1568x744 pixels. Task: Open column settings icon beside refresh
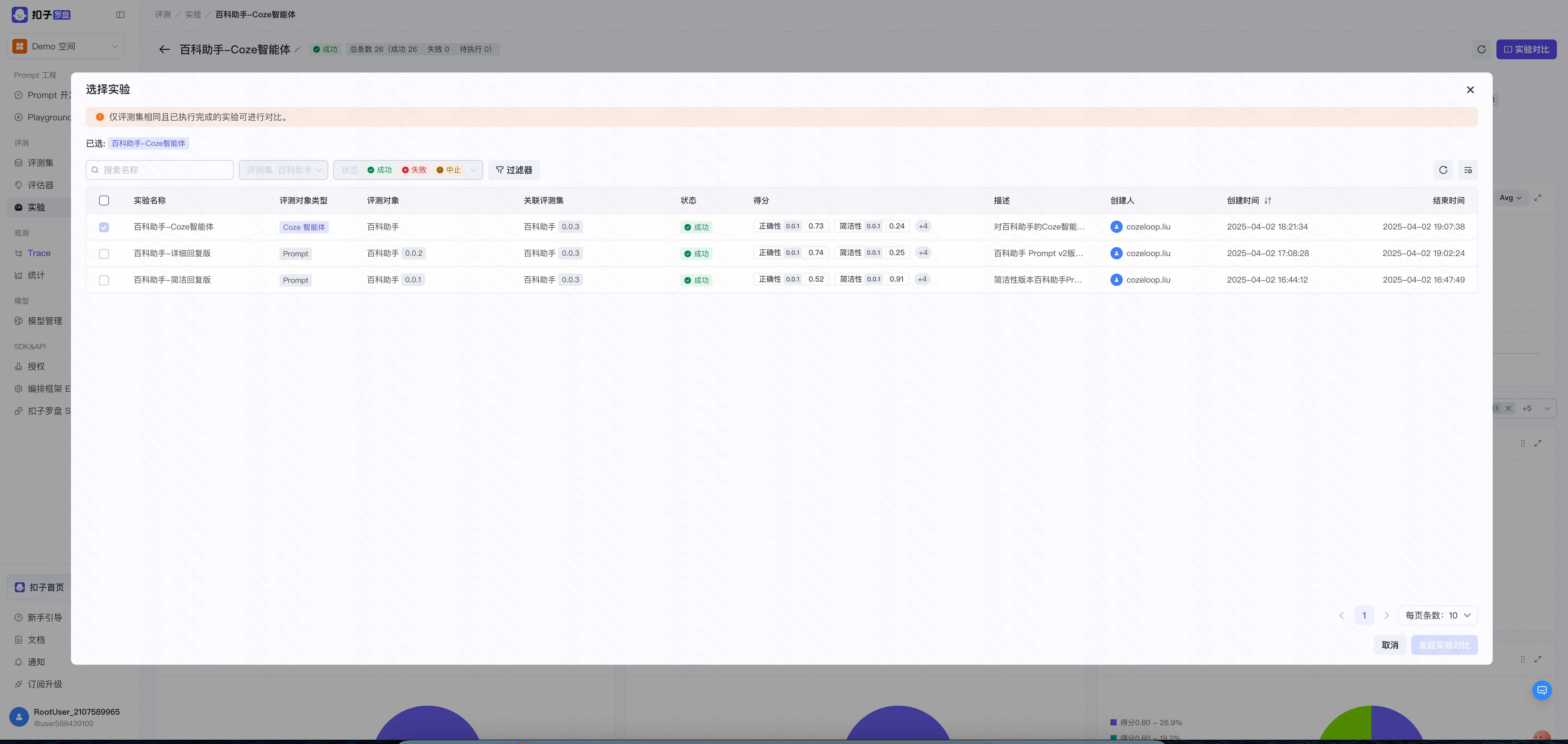click(1467, 170)
